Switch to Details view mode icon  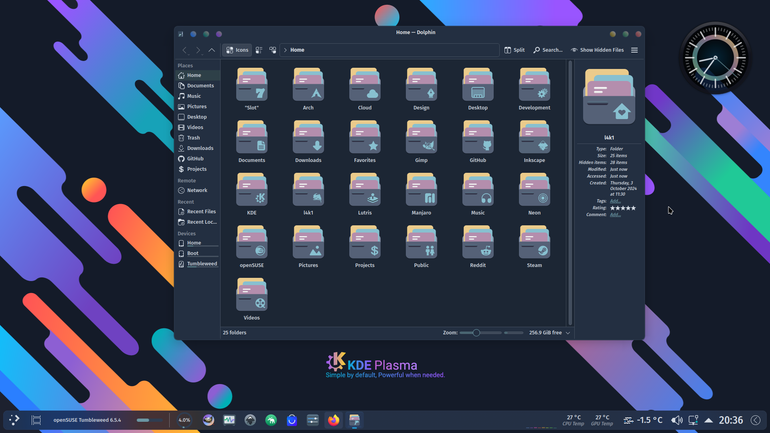(x=273, y=50)
